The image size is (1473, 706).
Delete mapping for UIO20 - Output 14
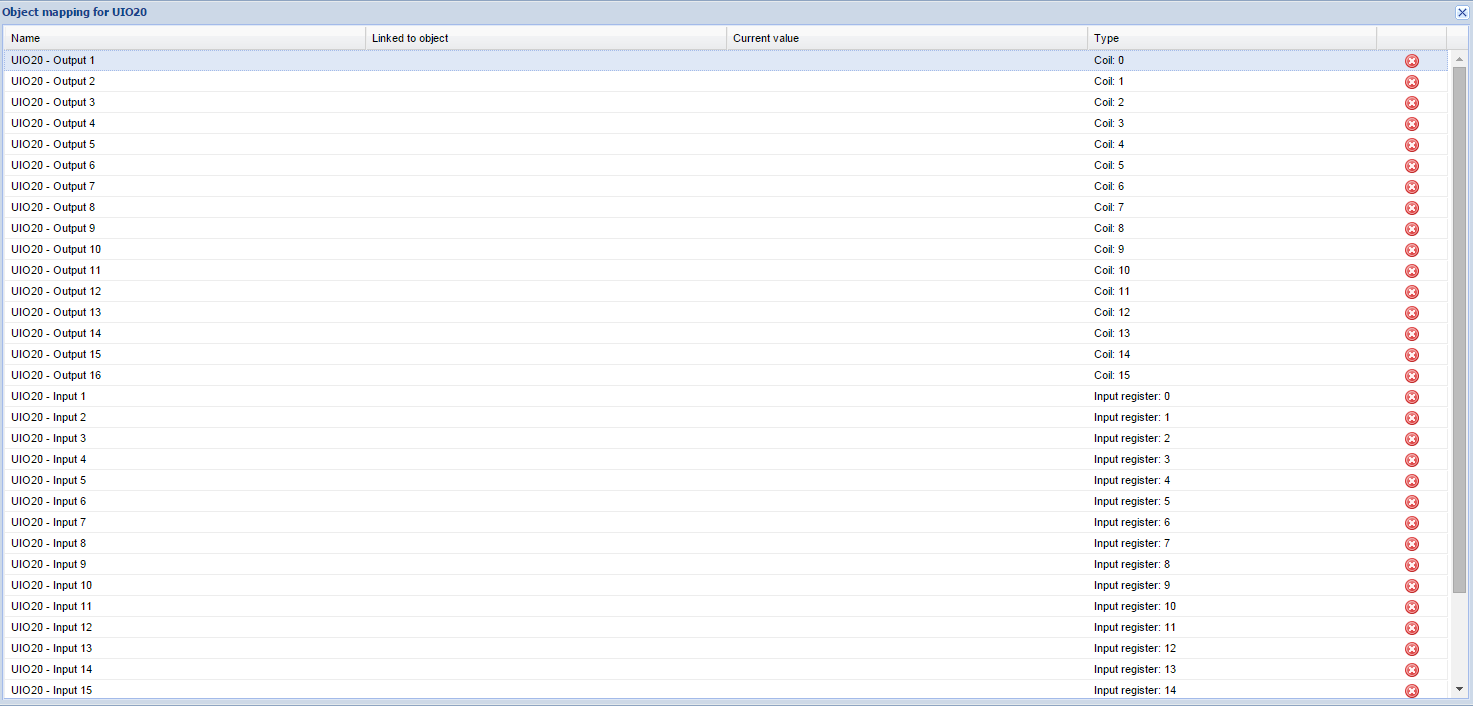[1412, 334]
